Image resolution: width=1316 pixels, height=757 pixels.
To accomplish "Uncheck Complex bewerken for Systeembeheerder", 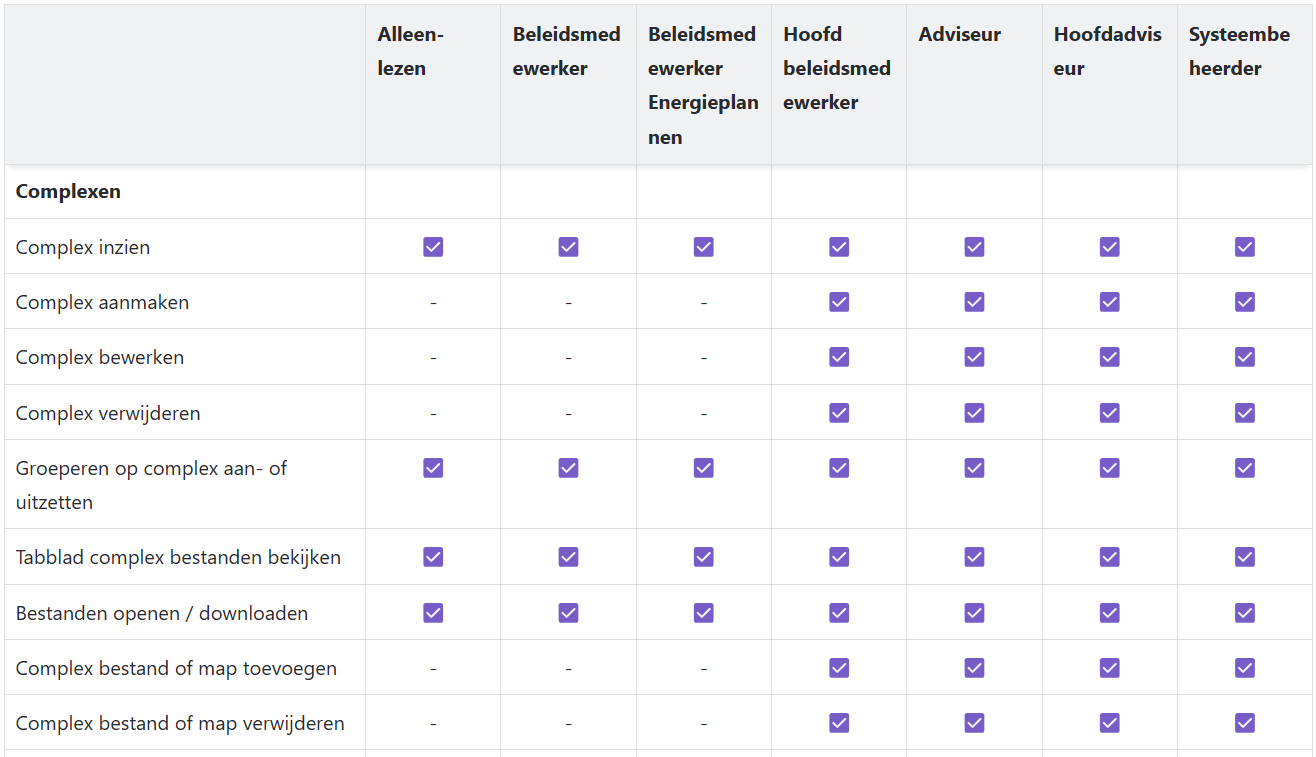I will [1245, 357].
